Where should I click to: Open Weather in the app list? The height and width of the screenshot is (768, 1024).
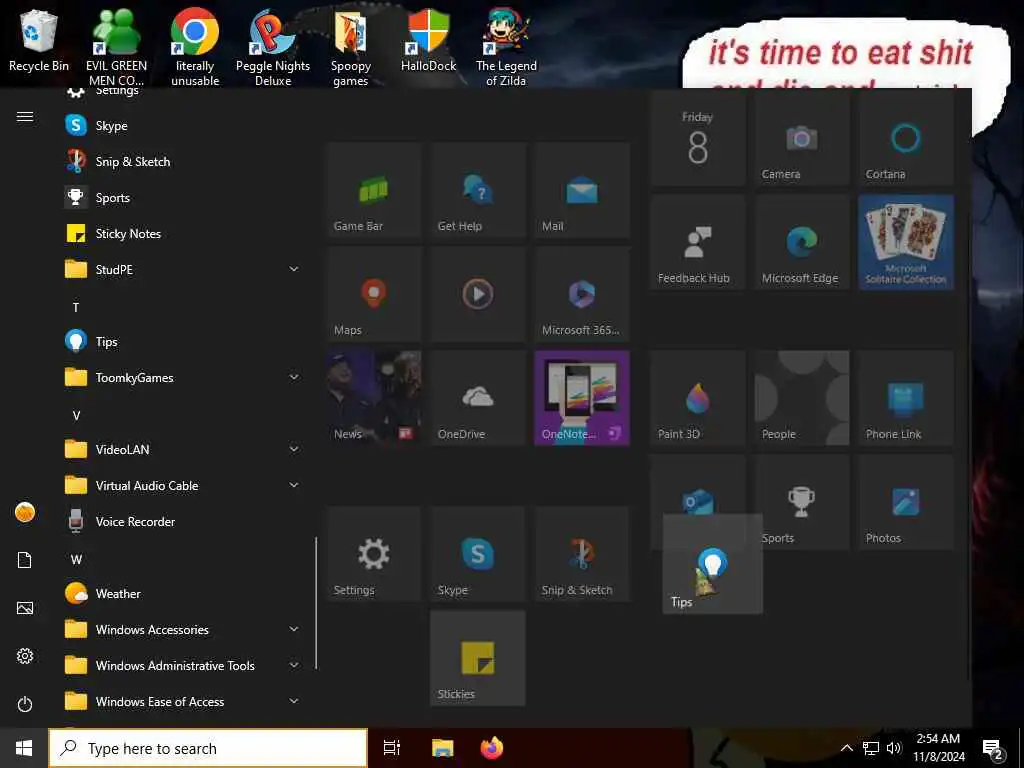(182, 593)
